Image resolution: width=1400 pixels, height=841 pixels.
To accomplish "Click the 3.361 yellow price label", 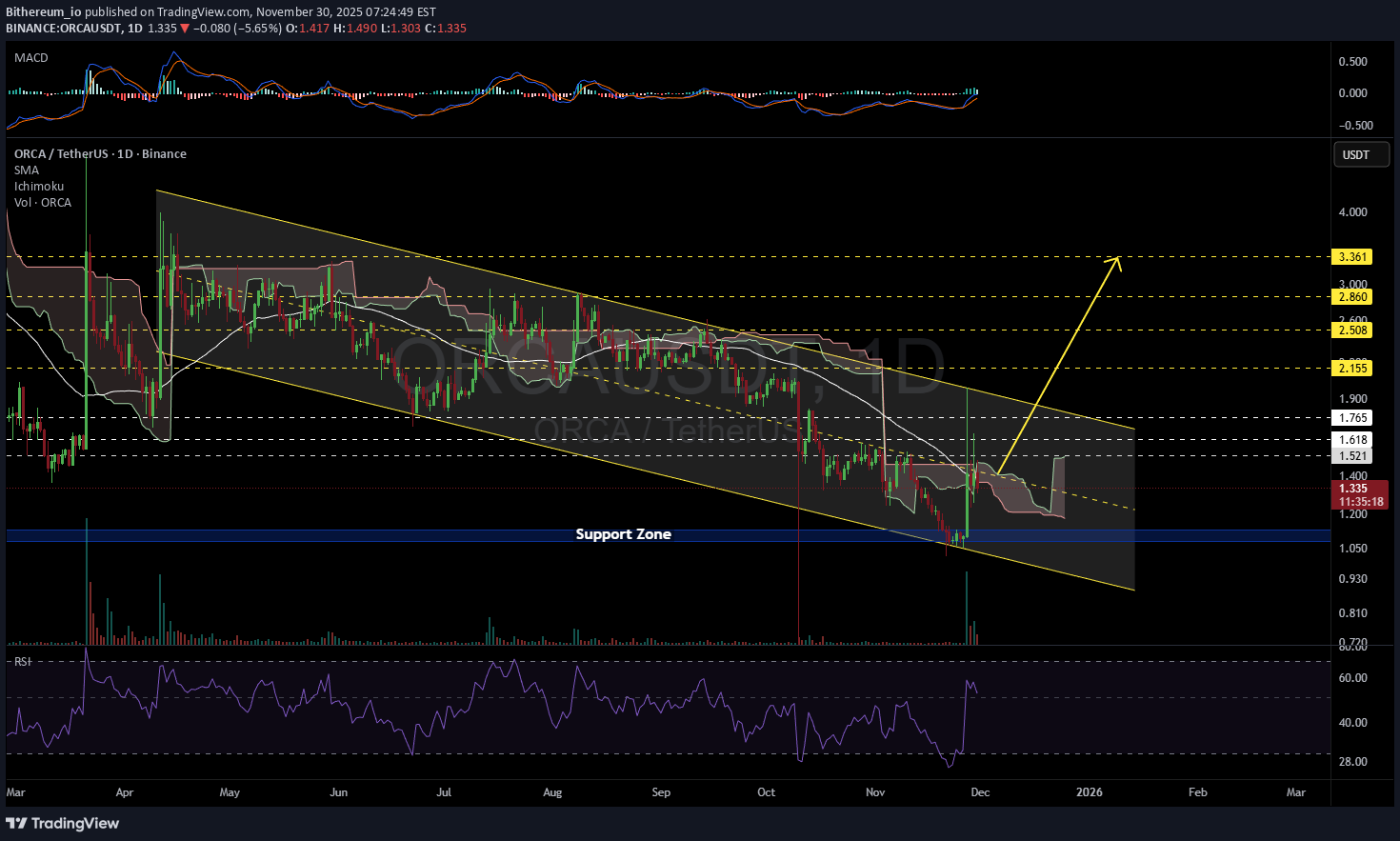I will 1352,257.
